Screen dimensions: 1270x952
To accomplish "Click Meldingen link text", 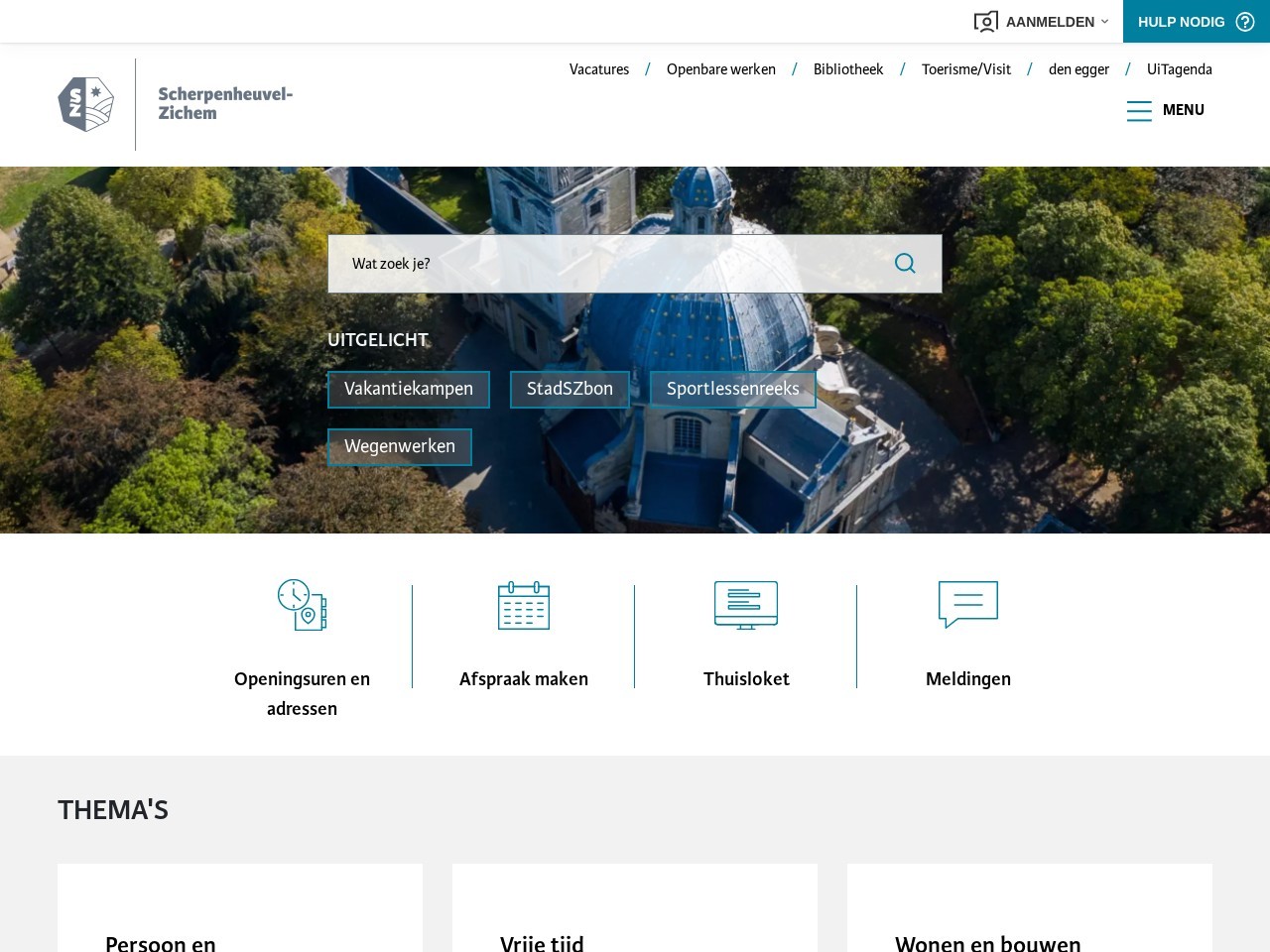I will pyautogui.click(x=968, y=679).
